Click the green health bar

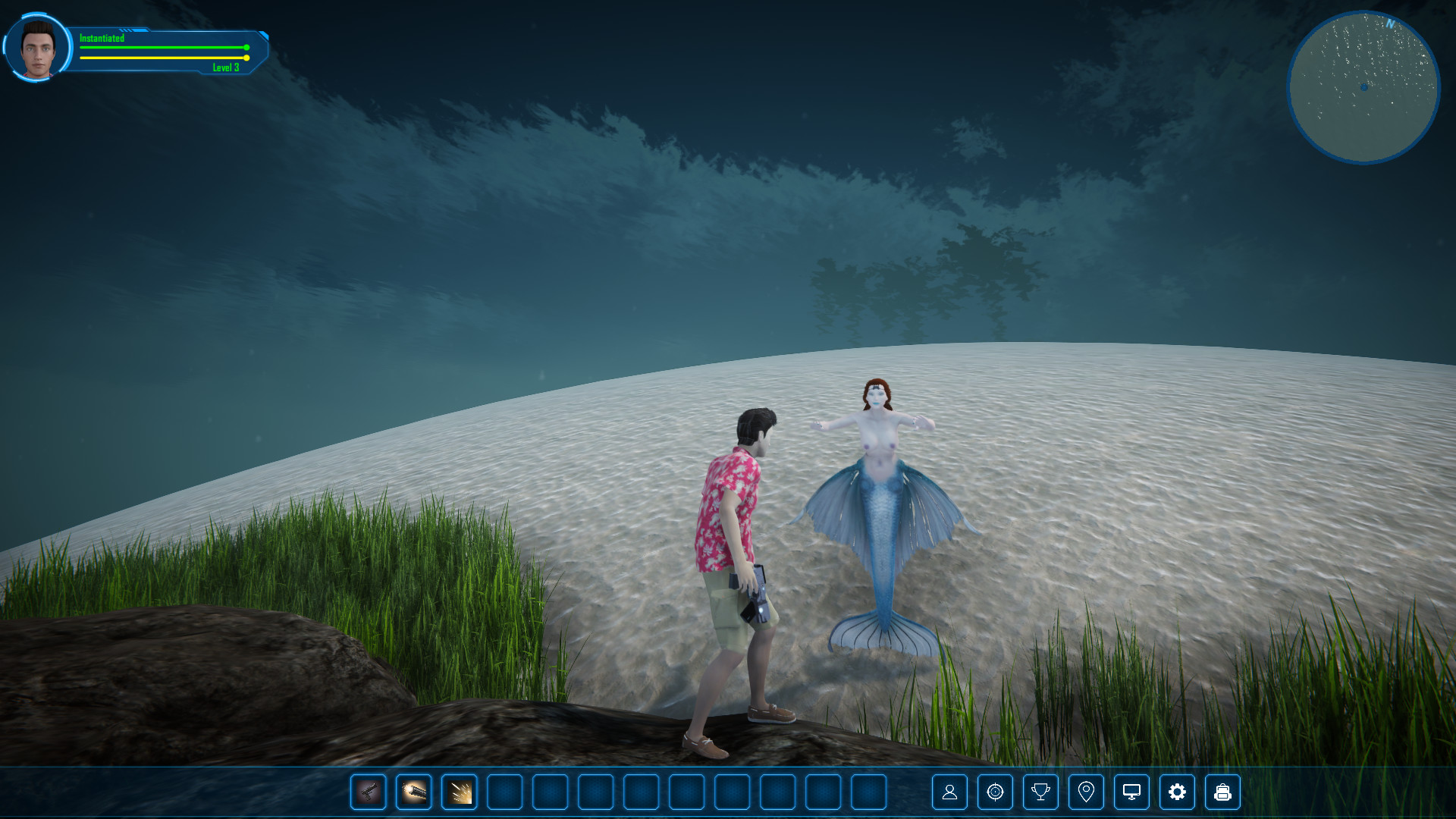tap(163, 47)
